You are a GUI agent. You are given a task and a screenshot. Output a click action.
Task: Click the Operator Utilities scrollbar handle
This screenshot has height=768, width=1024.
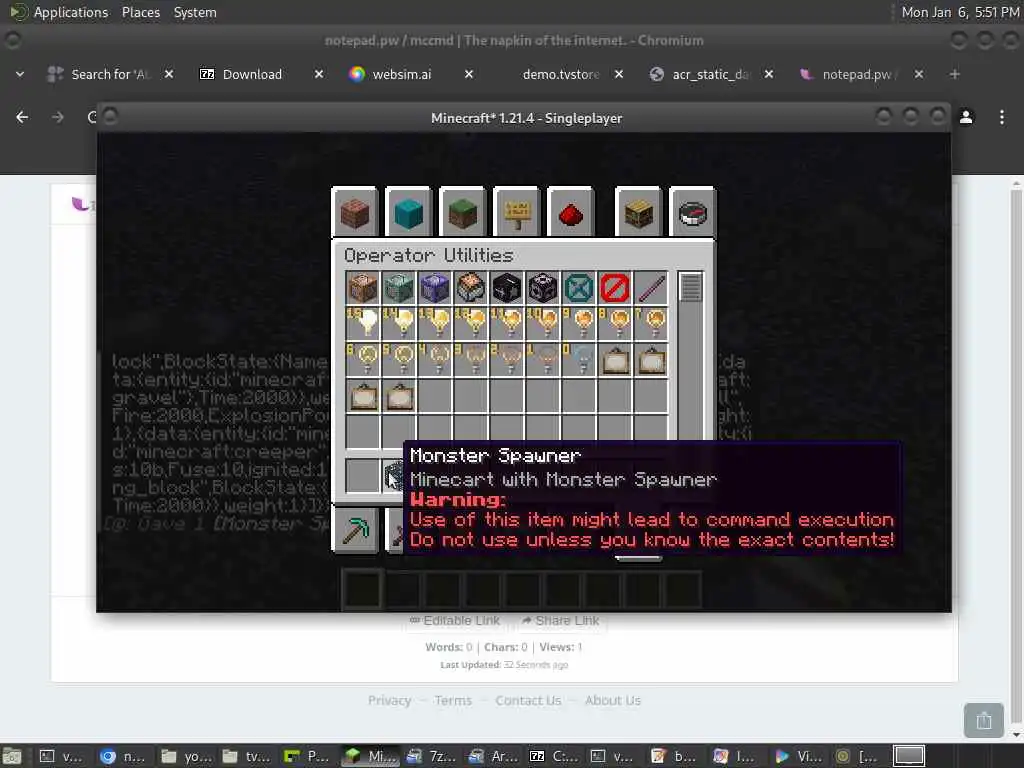point(690,287)
